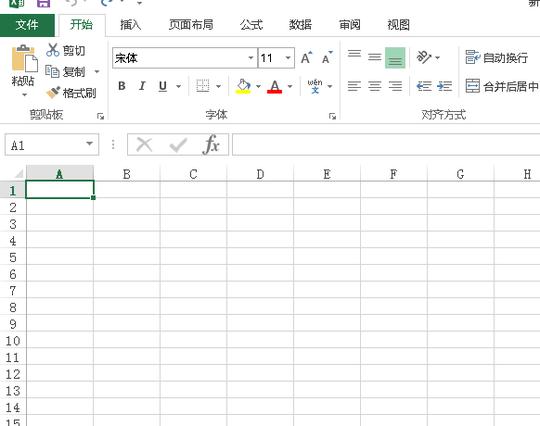Cut selection with scissors icon
540x426 pixels.
[x=52, y=50]
